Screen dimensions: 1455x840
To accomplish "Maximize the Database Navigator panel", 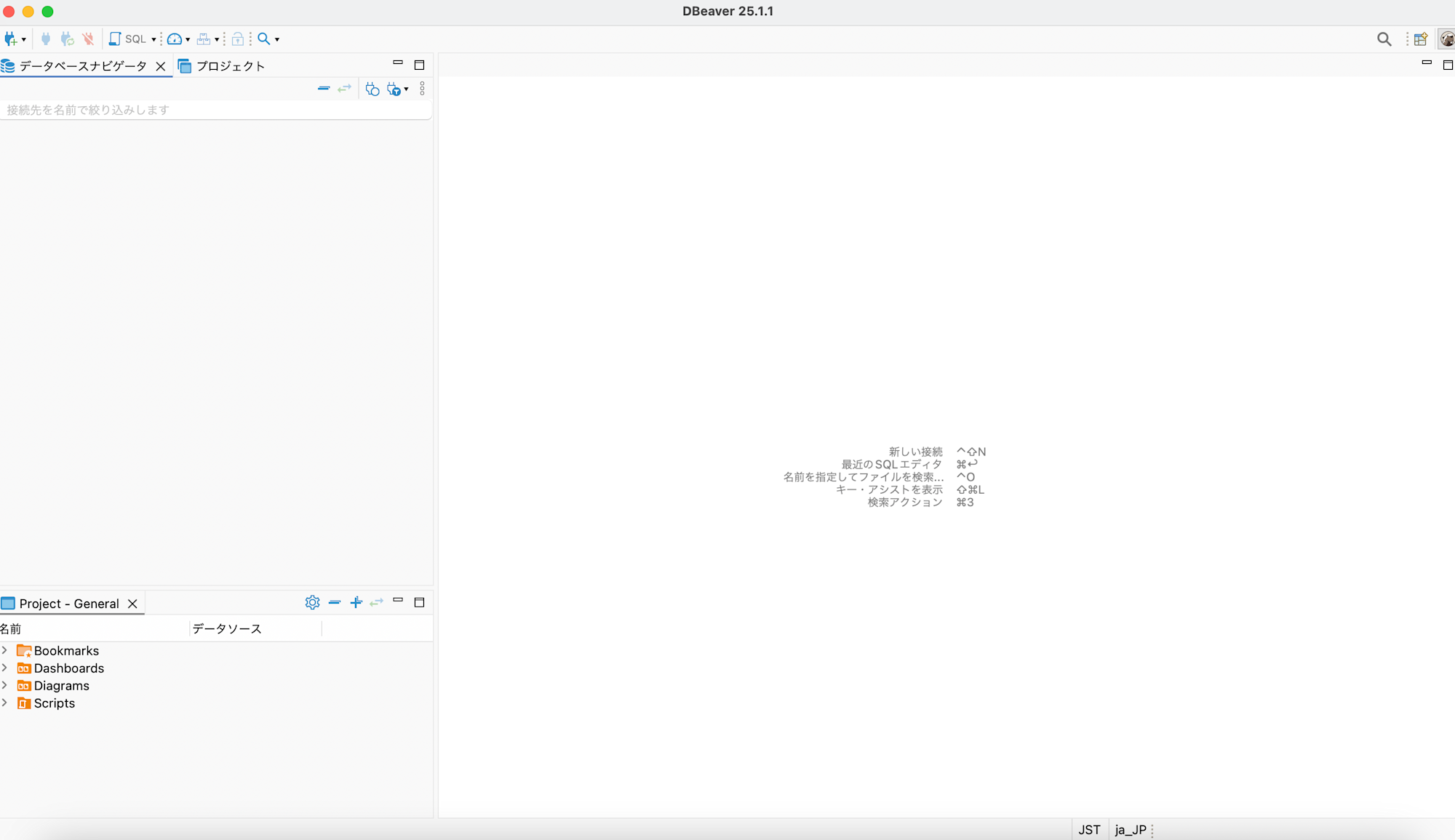I will [x=419, y=65].
